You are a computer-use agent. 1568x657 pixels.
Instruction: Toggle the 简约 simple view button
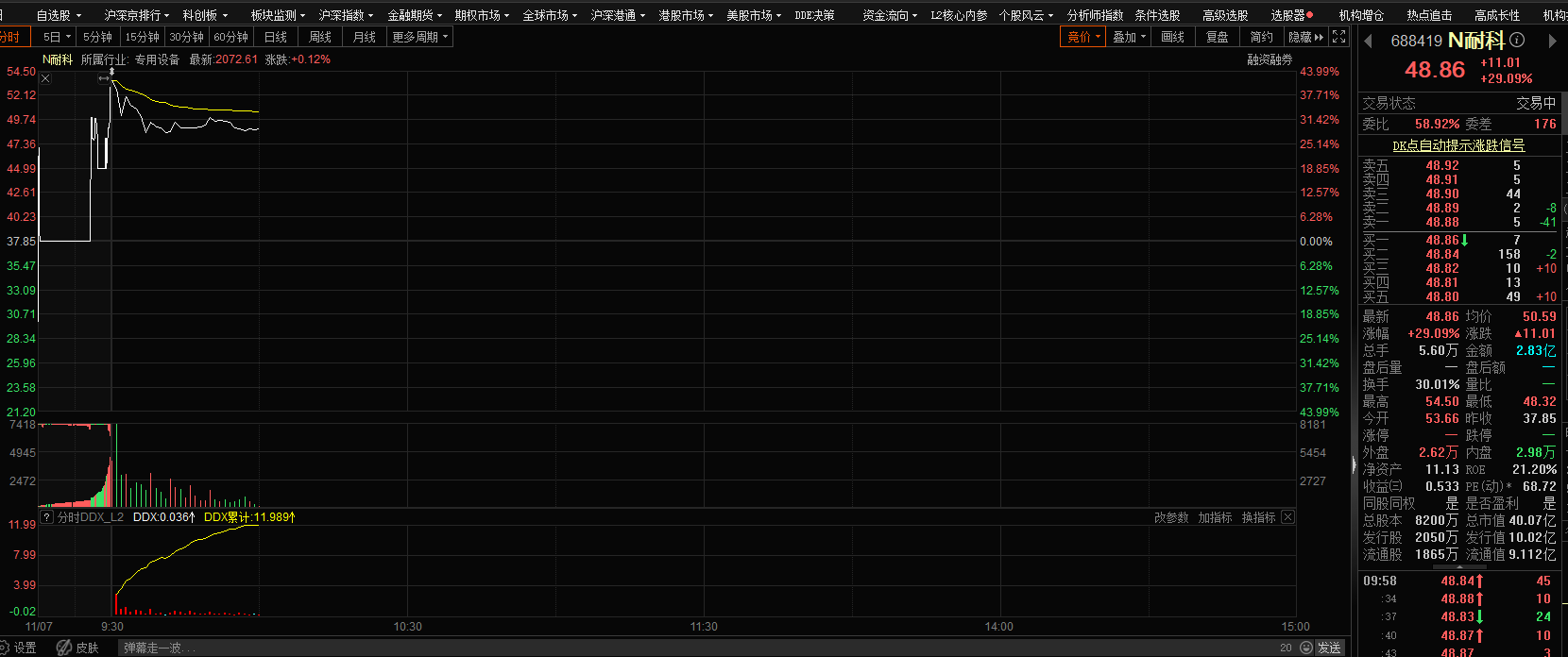tap(1261, 37)
